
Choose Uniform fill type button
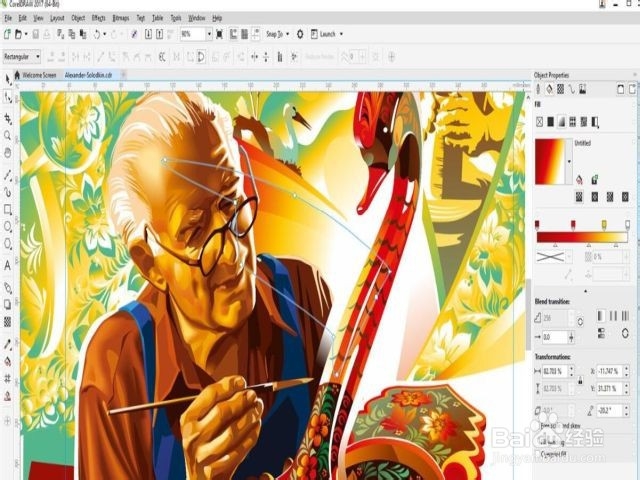click(551, 121)
